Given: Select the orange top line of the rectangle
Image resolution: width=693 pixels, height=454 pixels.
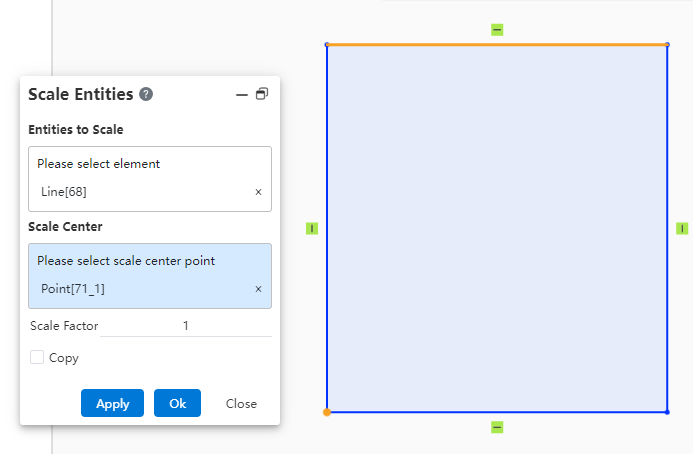Looking at the screenshot, I should click(497, 44).
